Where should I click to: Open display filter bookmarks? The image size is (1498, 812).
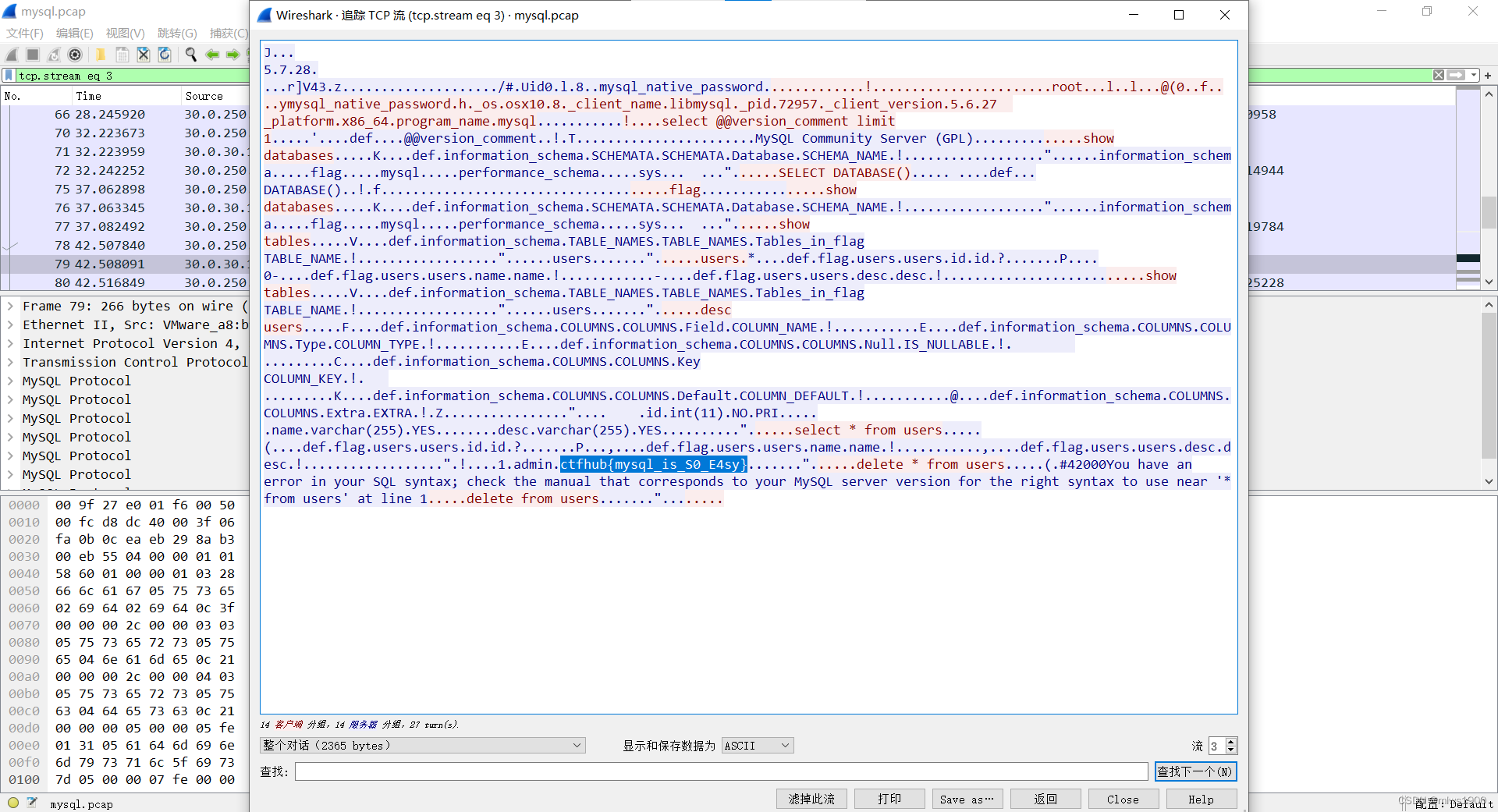[x=9, y=75]
